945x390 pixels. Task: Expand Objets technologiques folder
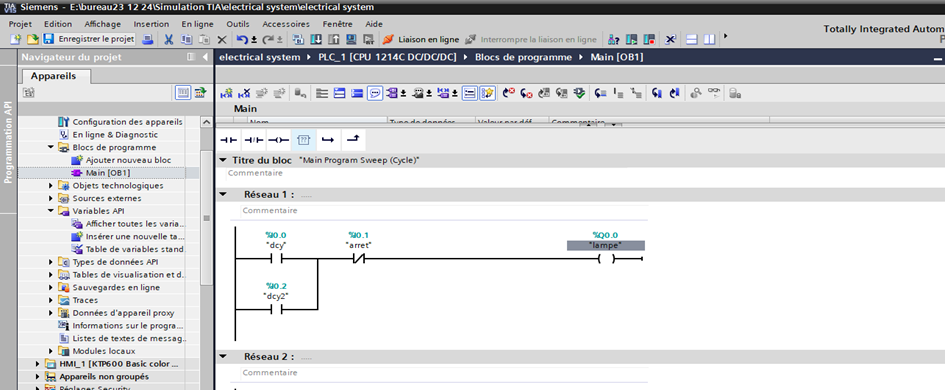[51, 186]
